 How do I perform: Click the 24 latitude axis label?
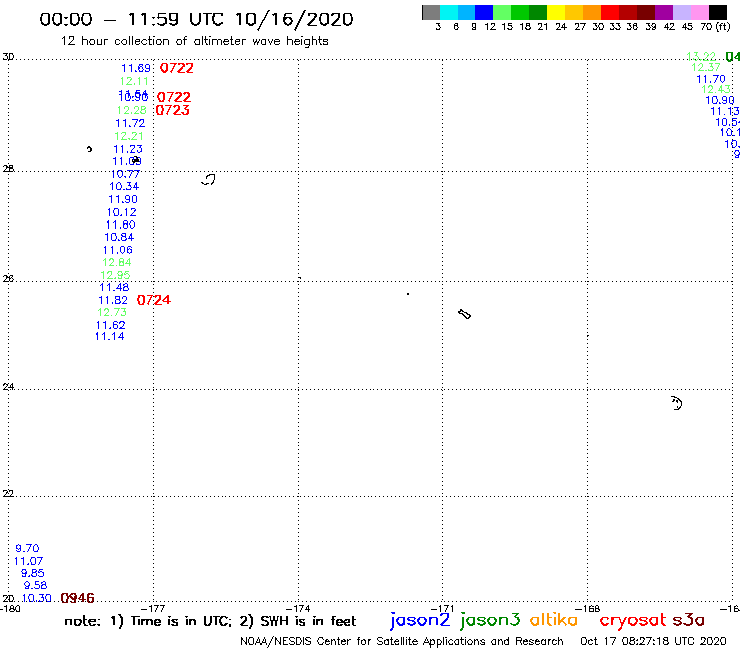pos(8,387)
